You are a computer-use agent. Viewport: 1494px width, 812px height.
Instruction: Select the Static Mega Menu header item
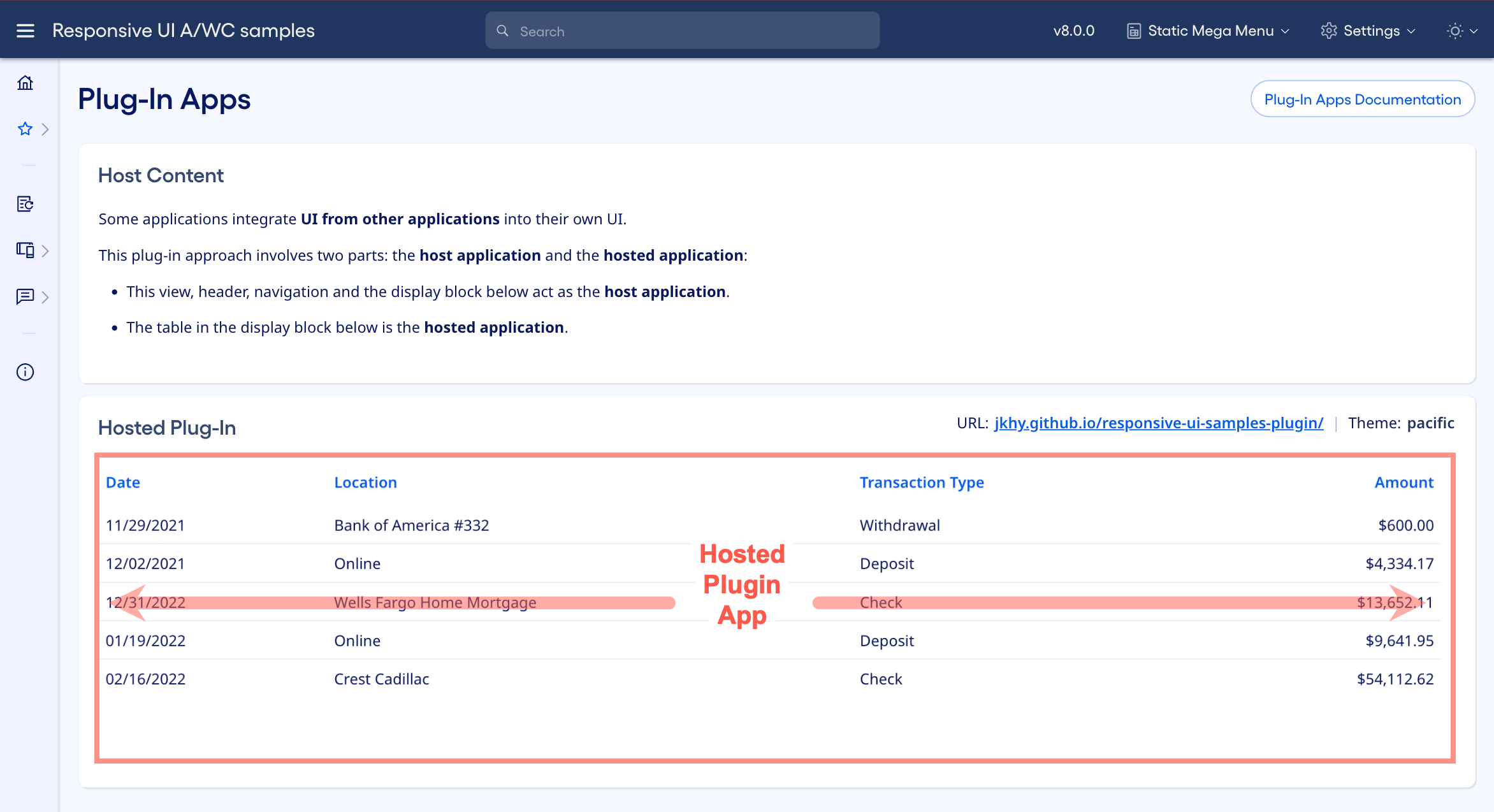tap(1210, 30)
